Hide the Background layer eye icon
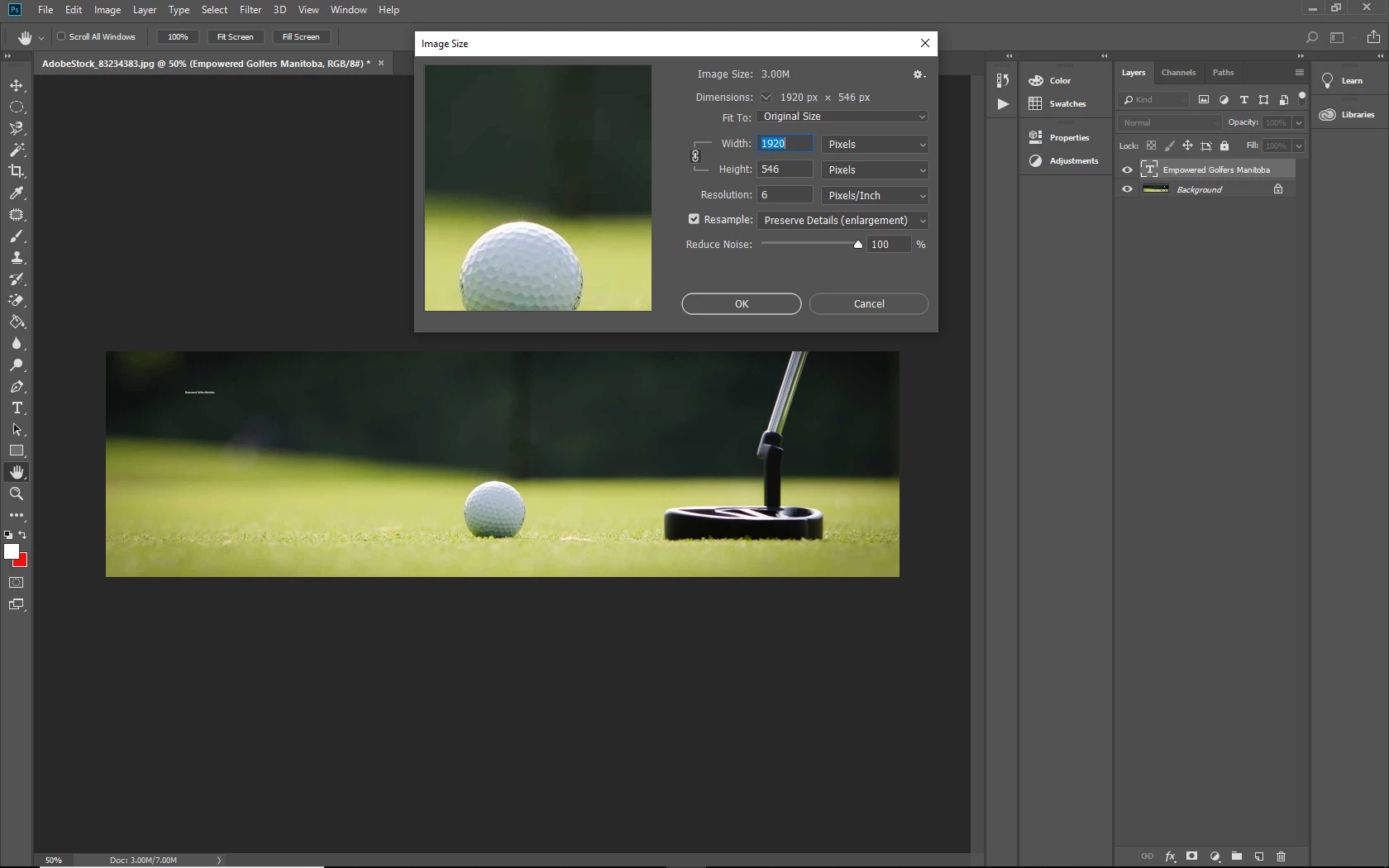 coord(1127,189)
